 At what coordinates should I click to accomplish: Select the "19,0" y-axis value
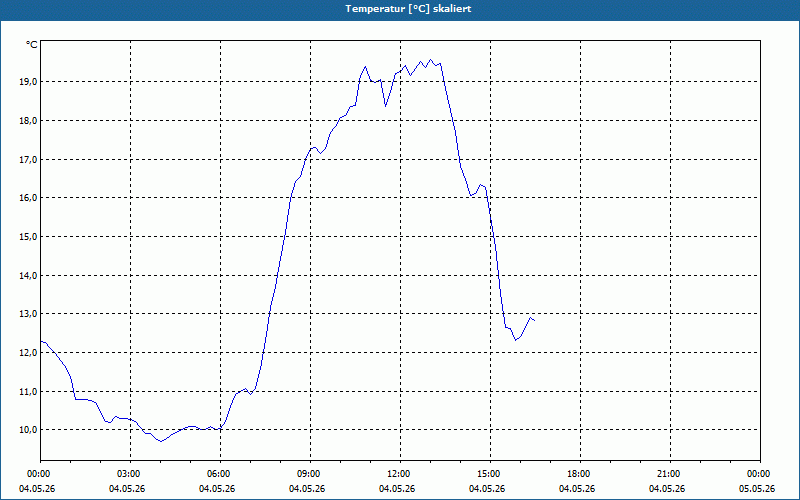pyautogui.click(x=28, y=82)
